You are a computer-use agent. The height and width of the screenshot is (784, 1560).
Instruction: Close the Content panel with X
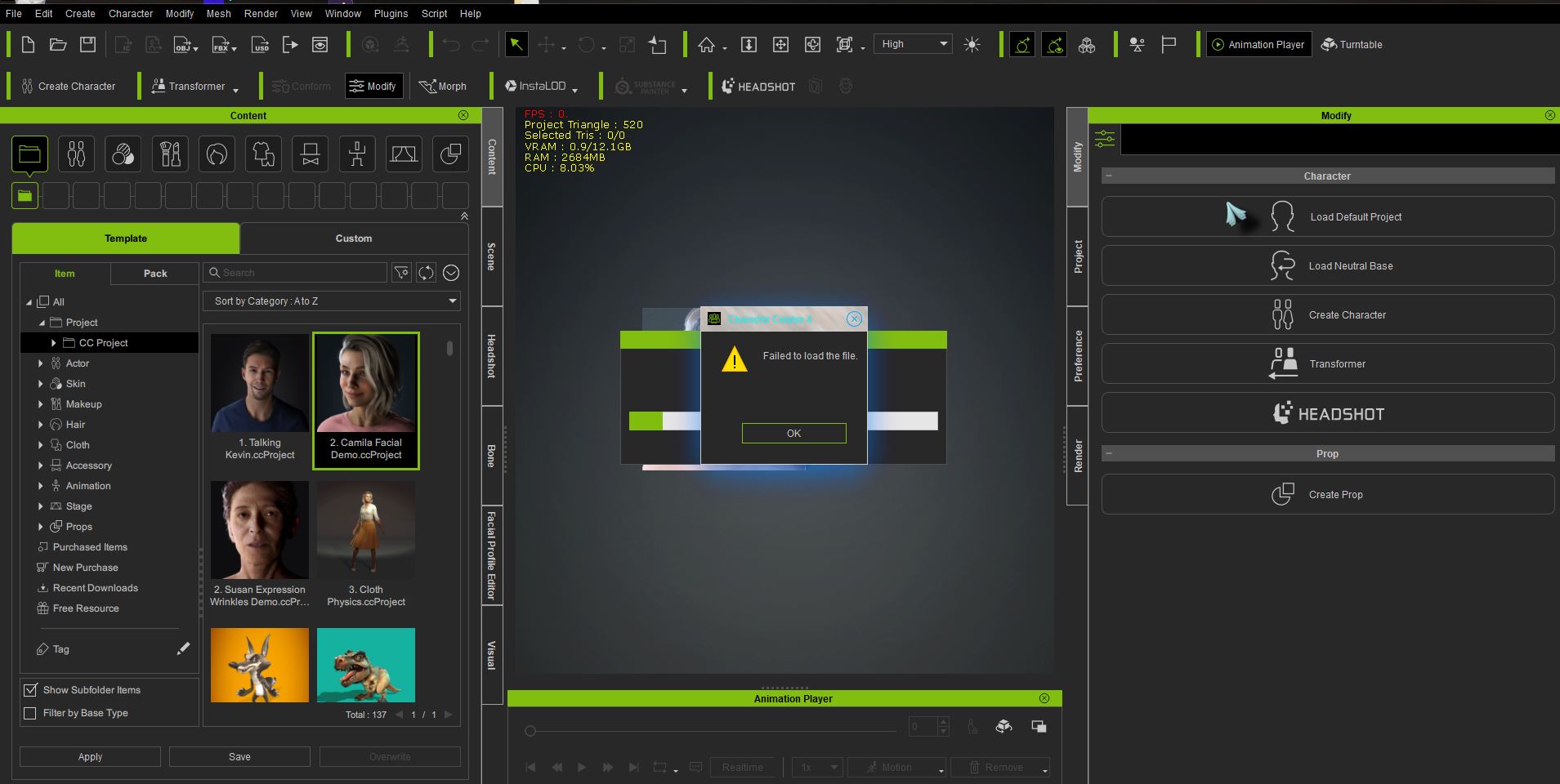(463, 115)
